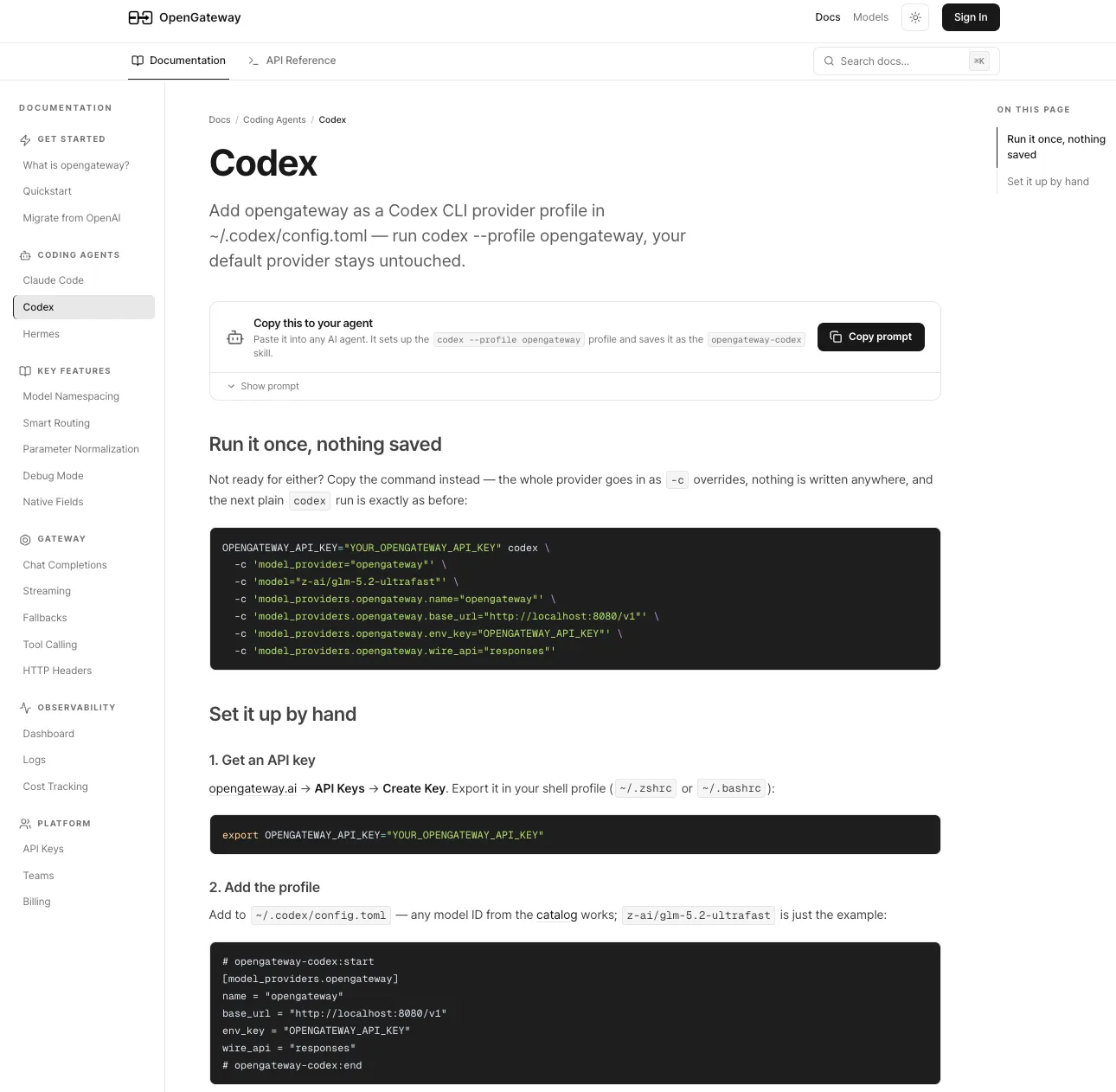
Task: Click the magnifier icon in search box
Action: [x=829, y=61]
